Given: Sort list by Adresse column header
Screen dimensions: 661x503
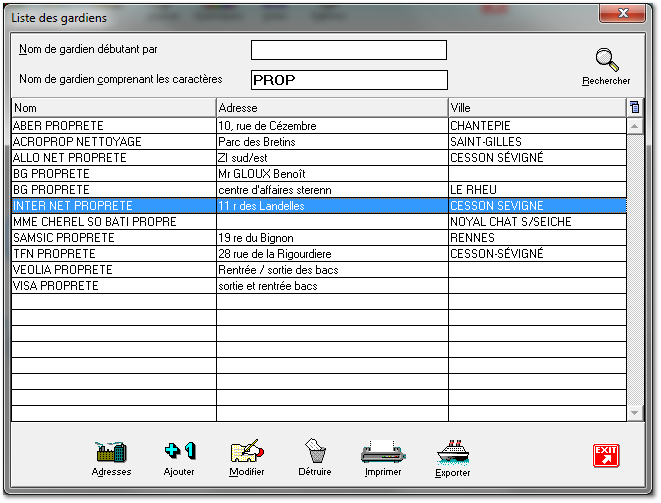Looking at the screenshot, I should pyautogui.click(x=331, y=108).
